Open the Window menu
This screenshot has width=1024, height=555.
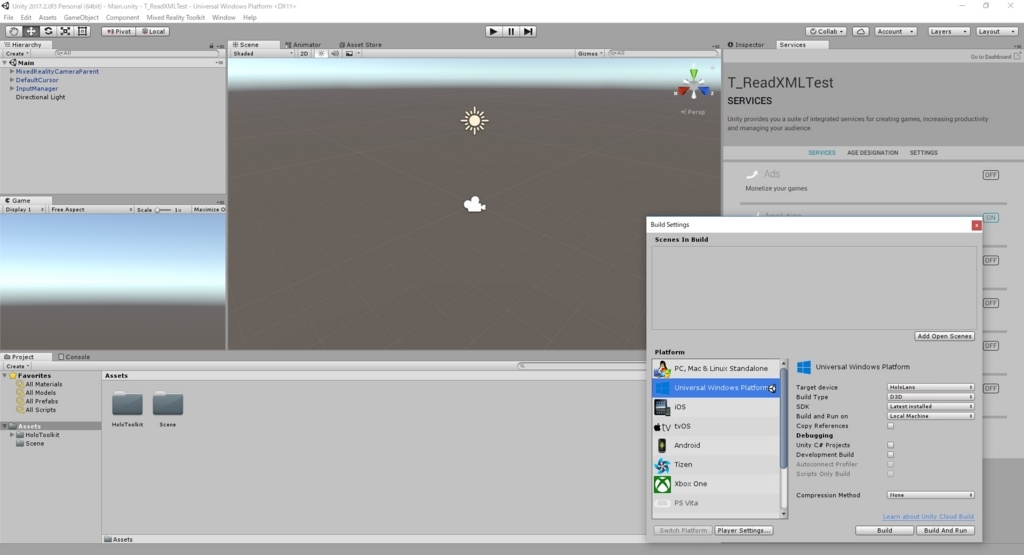click(223, 18)
